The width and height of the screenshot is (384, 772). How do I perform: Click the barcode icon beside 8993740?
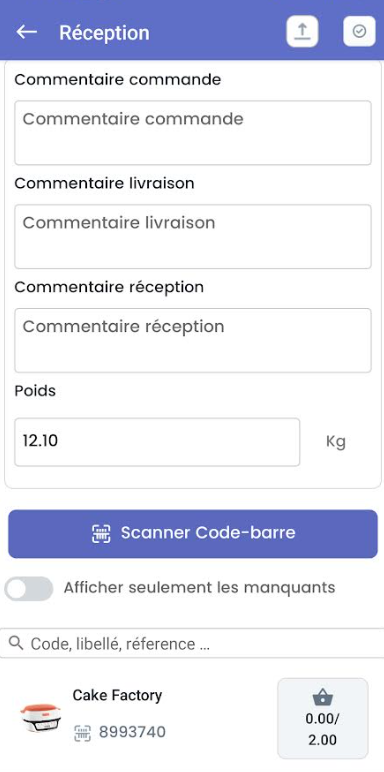pyautogui.click(x=83, y=733)
